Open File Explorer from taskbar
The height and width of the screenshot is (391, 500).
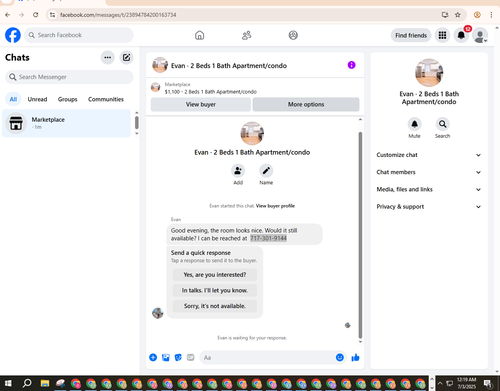(45, 383)
